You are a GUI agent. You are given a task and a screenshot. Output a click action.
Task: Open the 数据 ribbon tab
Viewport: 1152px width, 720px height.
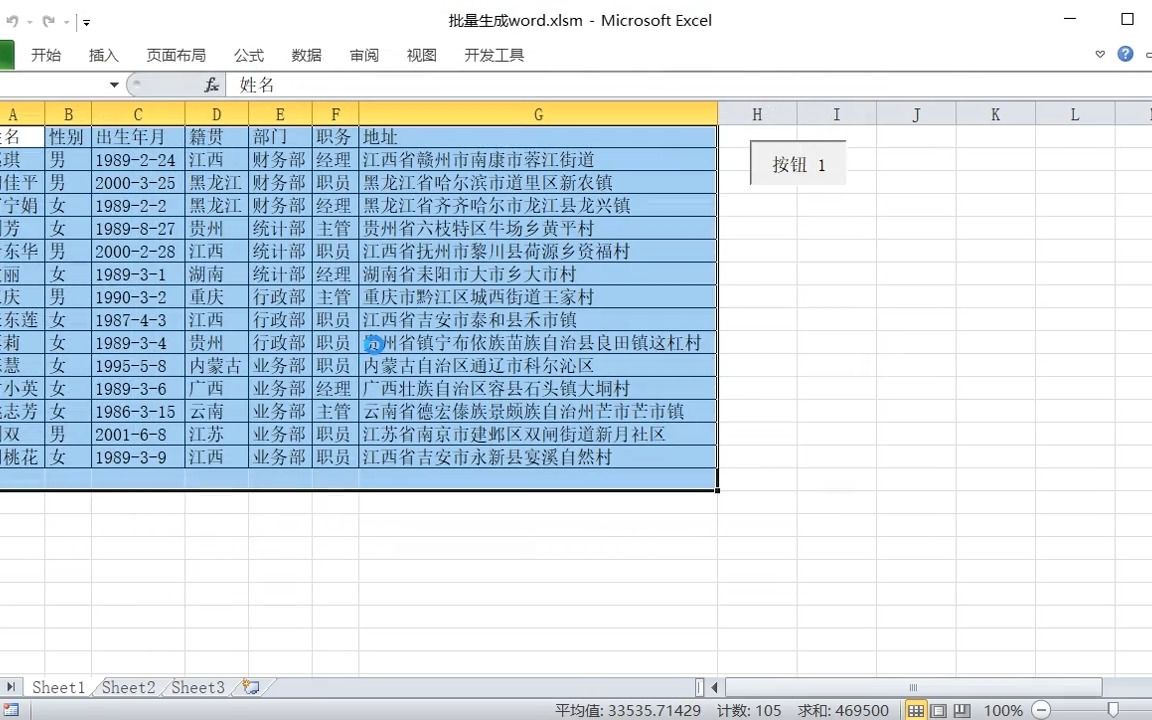(306, 55)
